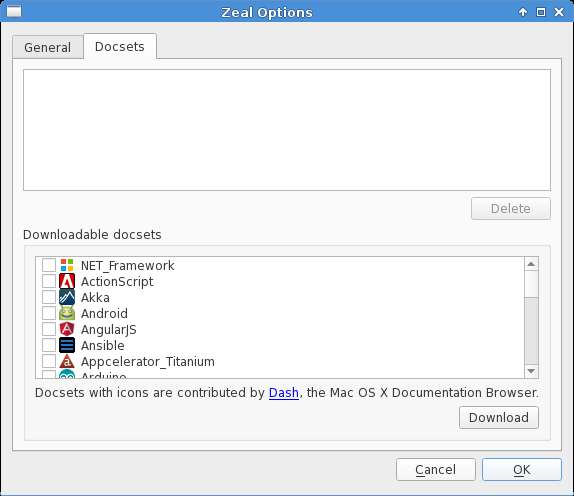574x496 pixels.
Task: Enable the Ansible docset checkbox
Action: [49, 345]
